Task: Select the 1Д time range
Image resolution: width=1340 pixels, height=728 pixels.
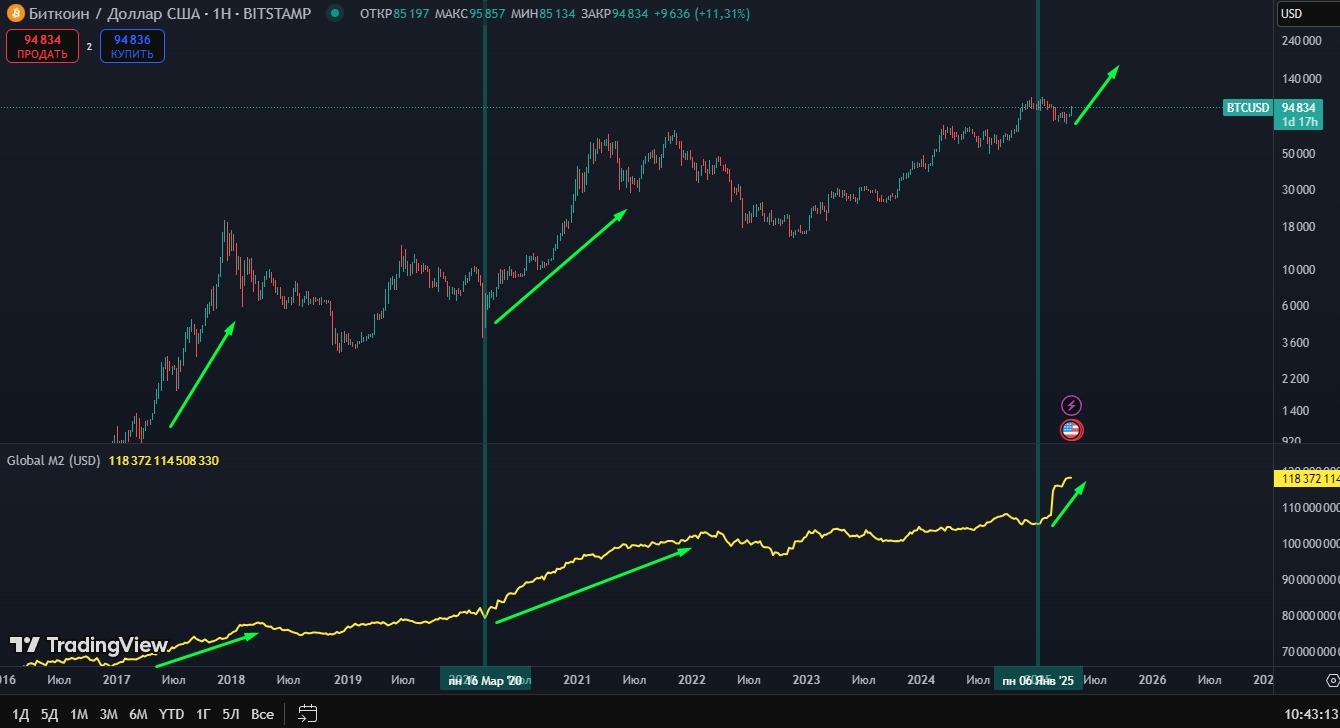Action: coord(20,714)
